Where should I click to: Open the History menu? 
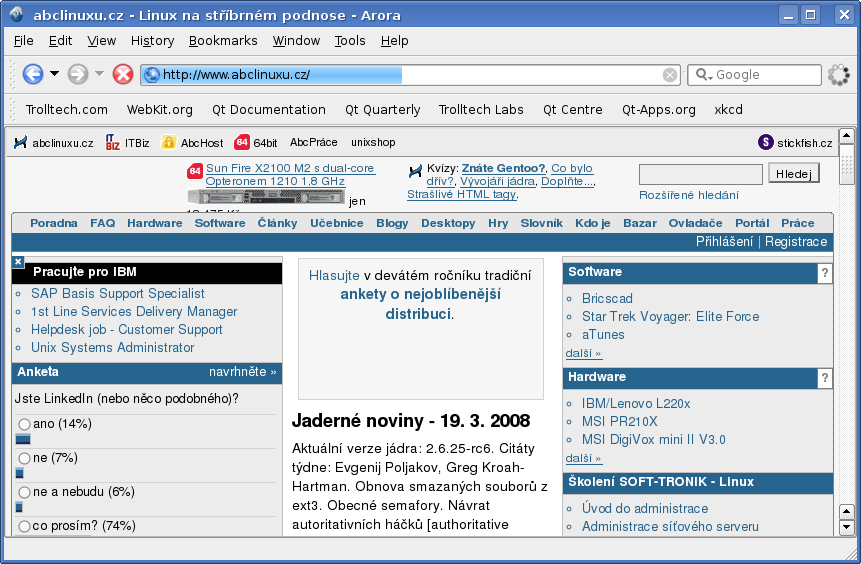153,41
